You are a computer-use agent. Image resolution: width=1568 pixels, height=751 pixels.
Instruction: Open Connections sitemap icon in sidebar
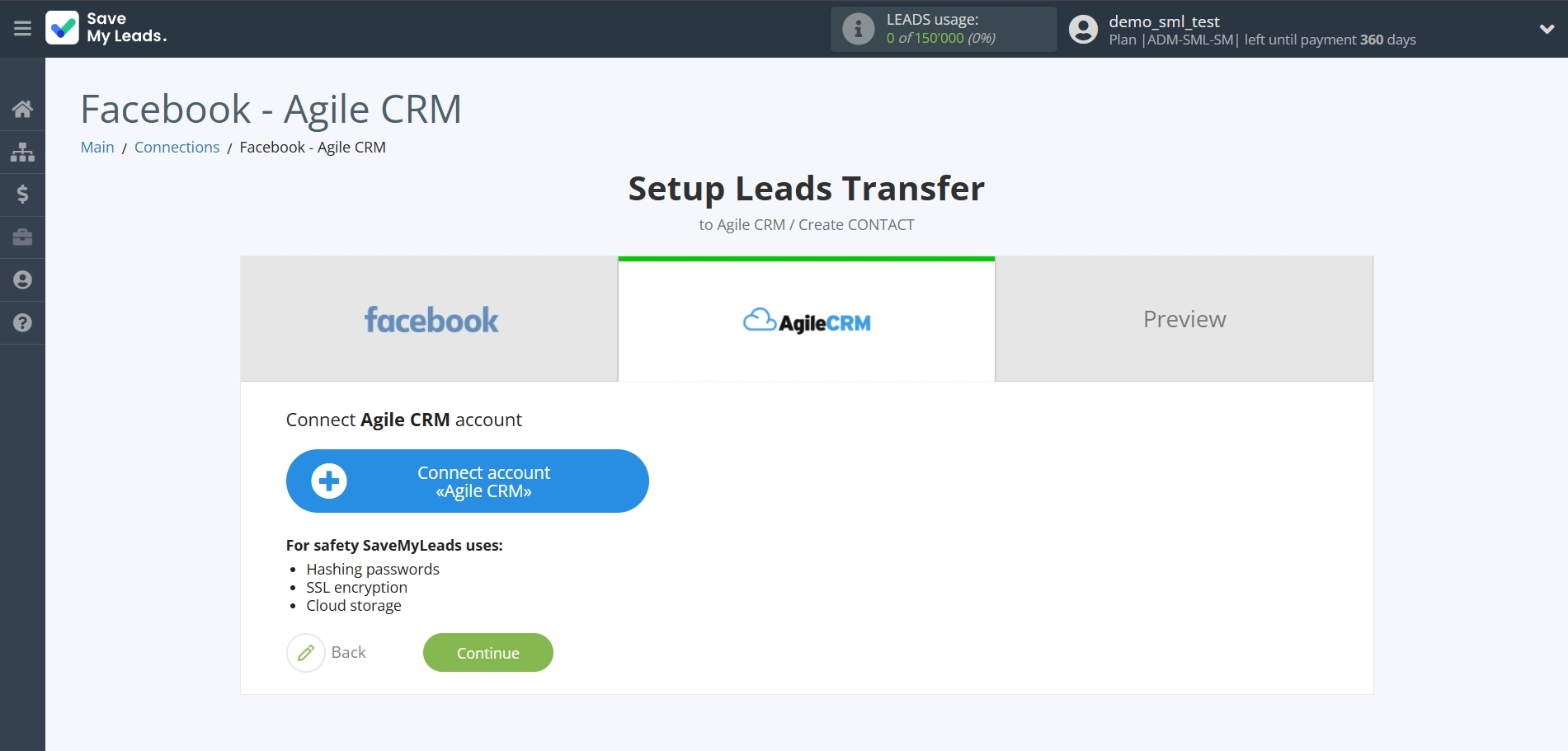click(x=22, y=152)
